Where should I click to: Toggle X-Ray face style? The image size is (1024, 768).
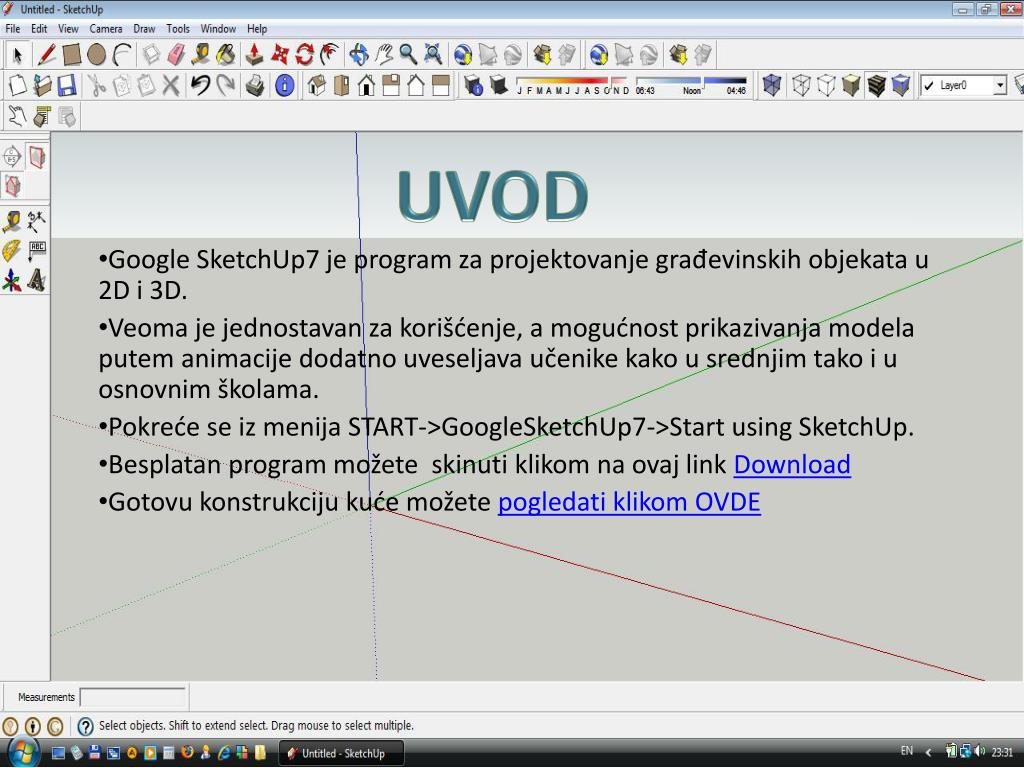coord(772,86)
